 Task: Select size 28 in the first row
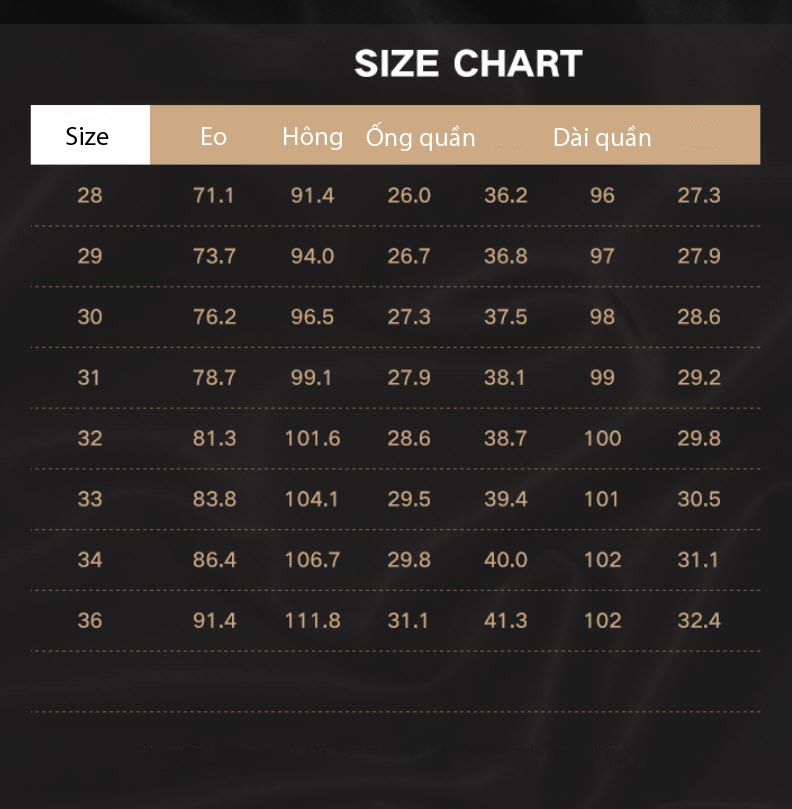pyautogui.click(x=90, y=196)
